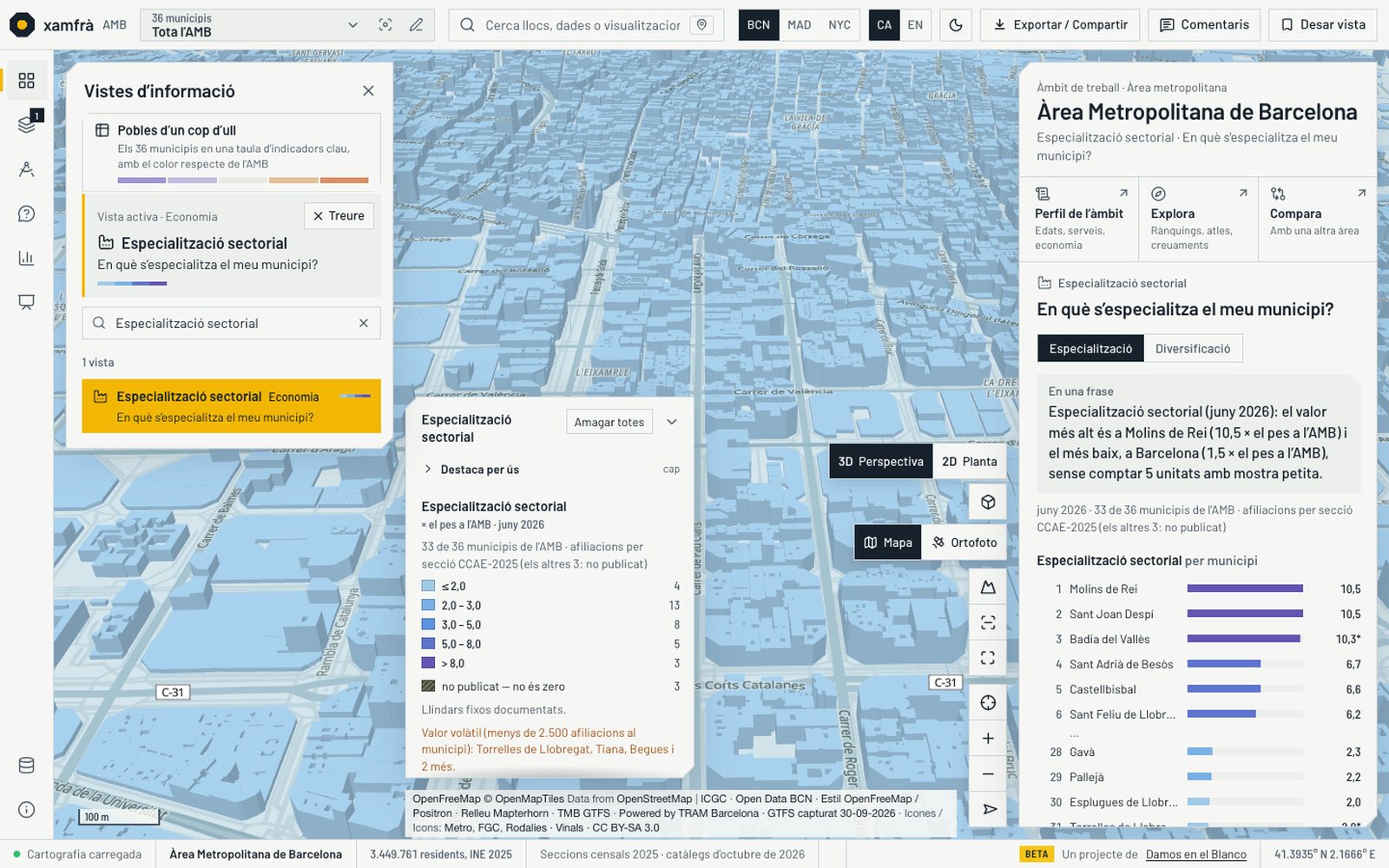Open the help question-bubble icon in sidebar

26,214
